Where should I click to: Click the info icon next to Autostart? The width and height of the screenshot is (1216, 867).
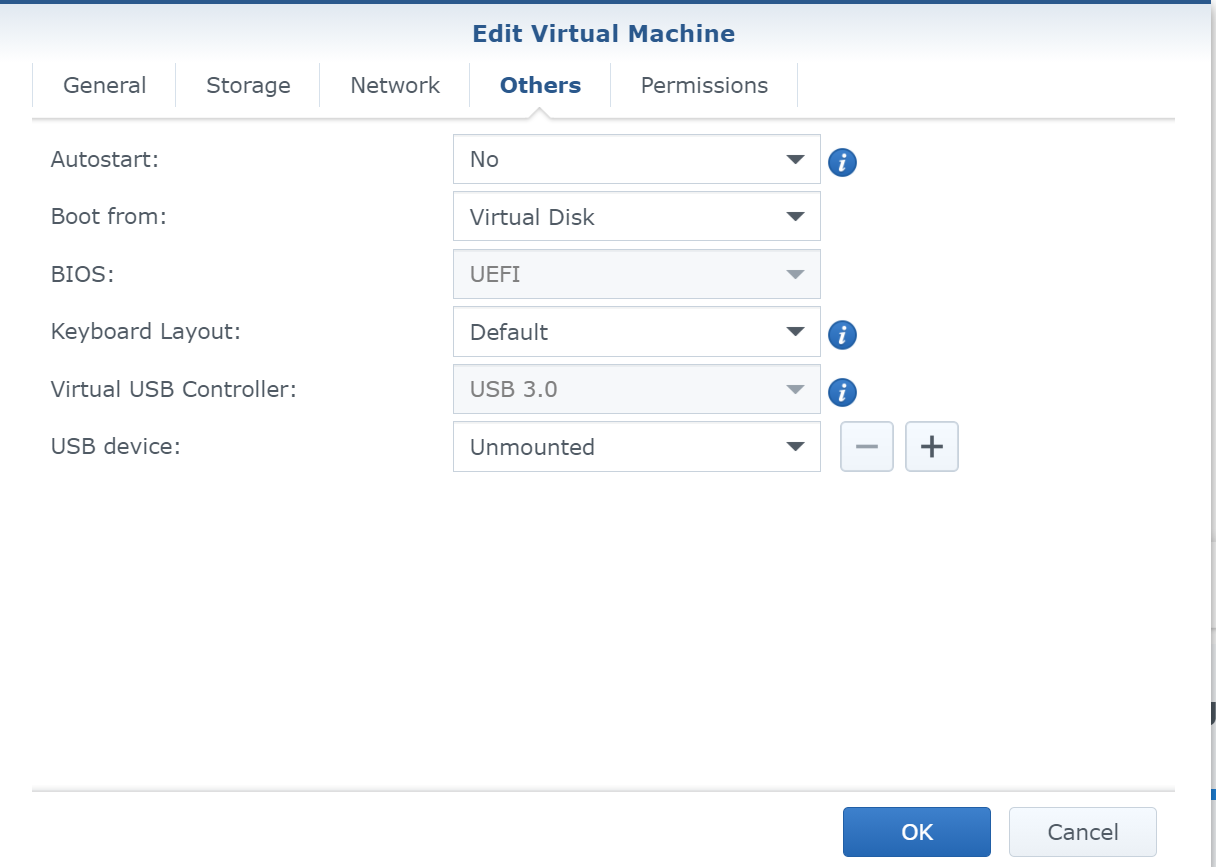point(842,161)
